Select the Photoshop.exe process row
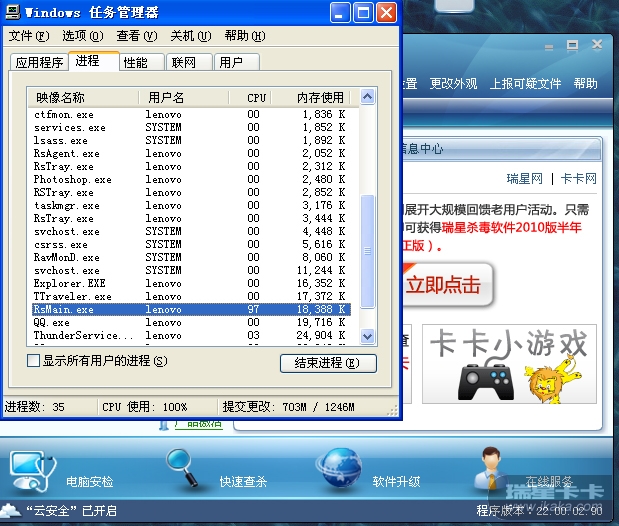This screenshot has height=526, width=619. tap(191, 180)
